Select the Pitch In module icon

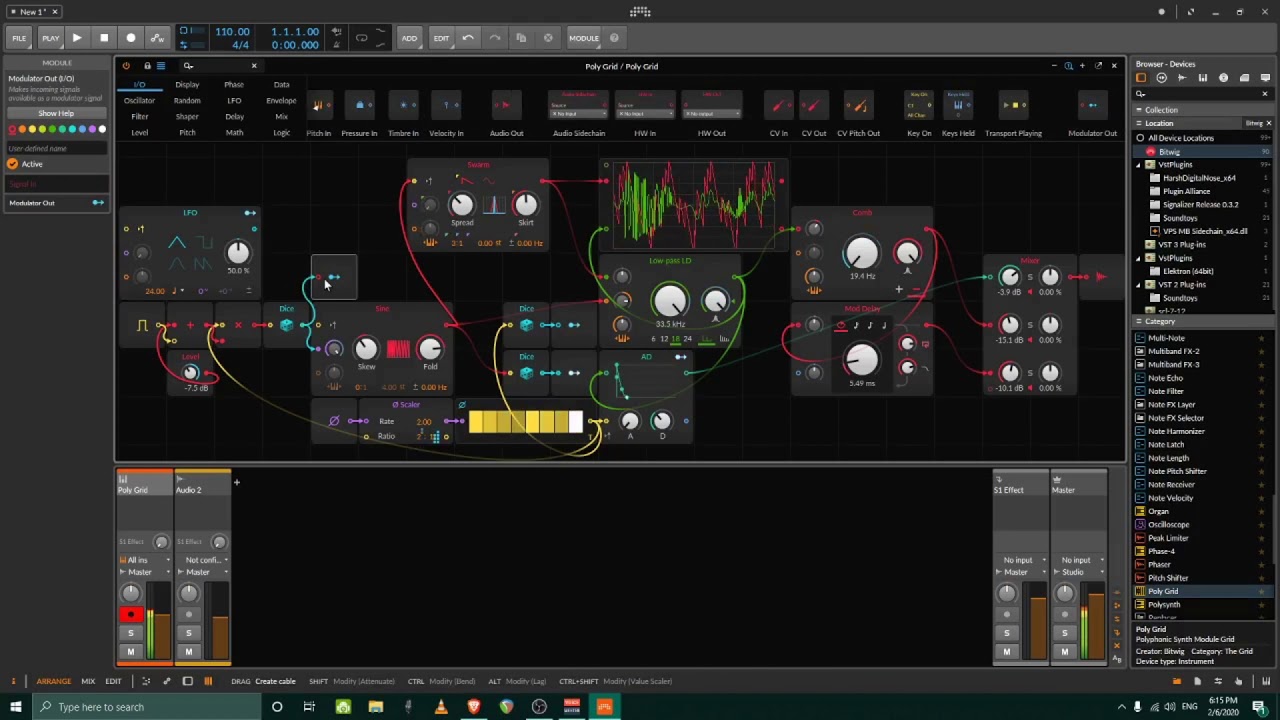318,106
